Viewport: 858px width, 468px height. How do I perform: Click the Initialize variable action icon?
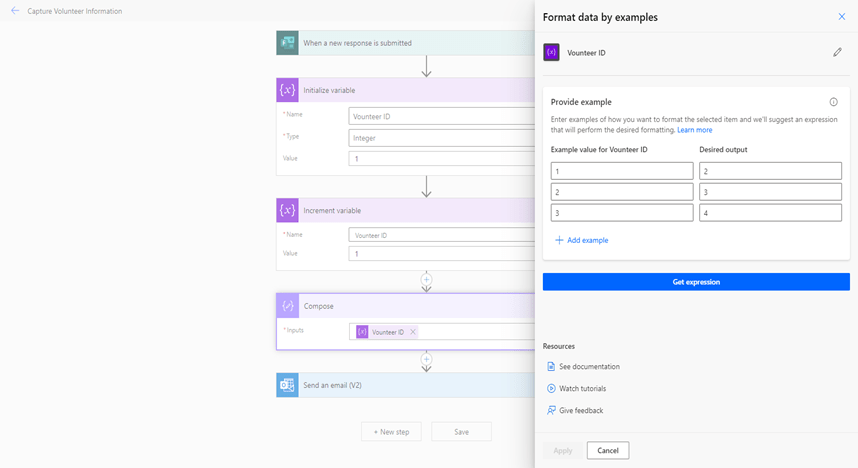pyautogui.click(x=287, y=90)
